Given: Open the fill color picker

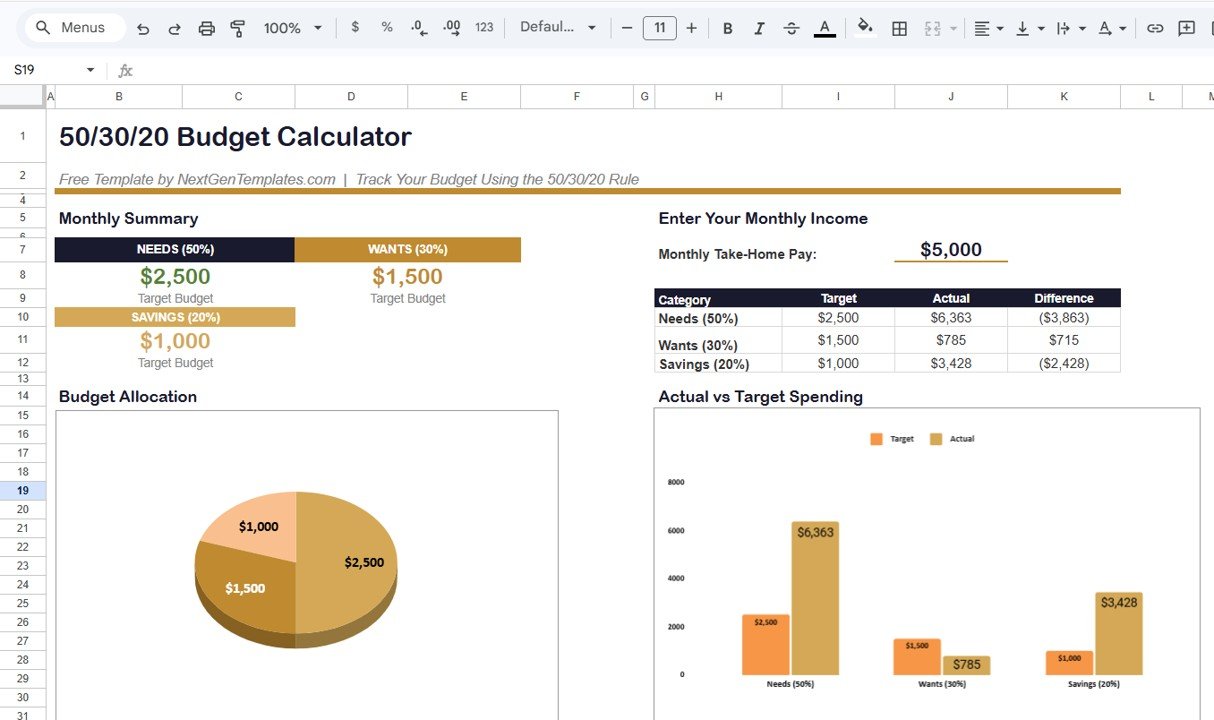Looking at the screenshot, I should 865,28.
